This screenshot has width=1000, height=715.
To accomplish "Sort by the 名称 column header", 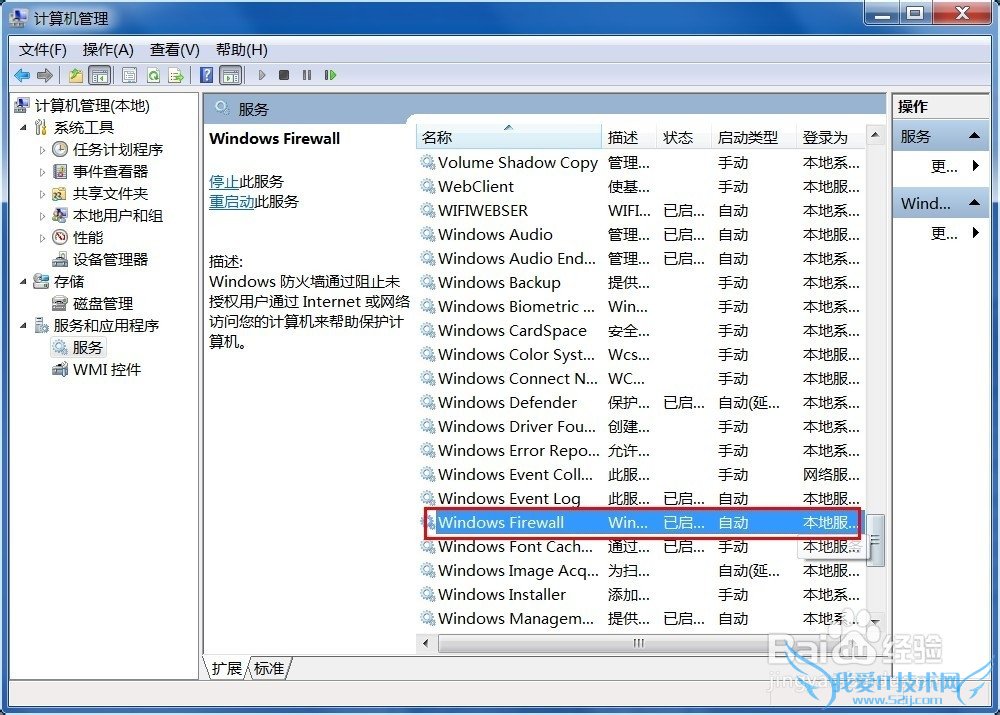I will [509, 137].
